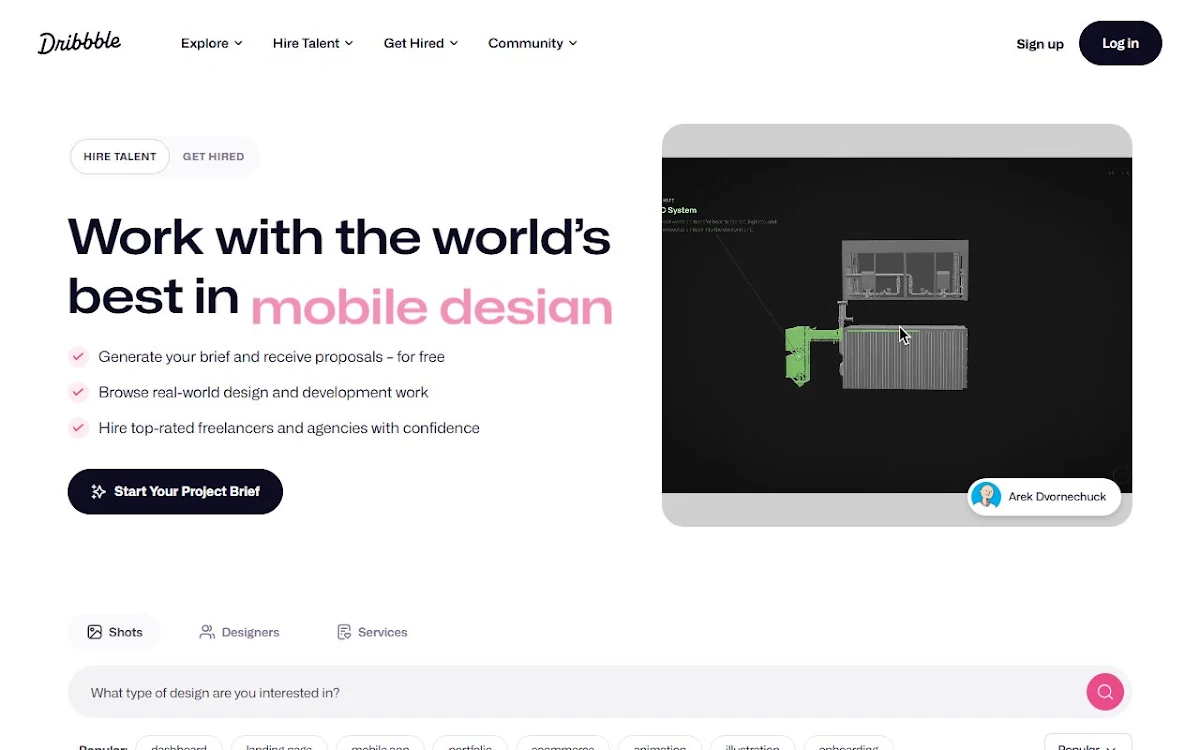Viewport: 1200px width, 750px height.
Task: Click the Sign up link
Action: [1040, 44]
